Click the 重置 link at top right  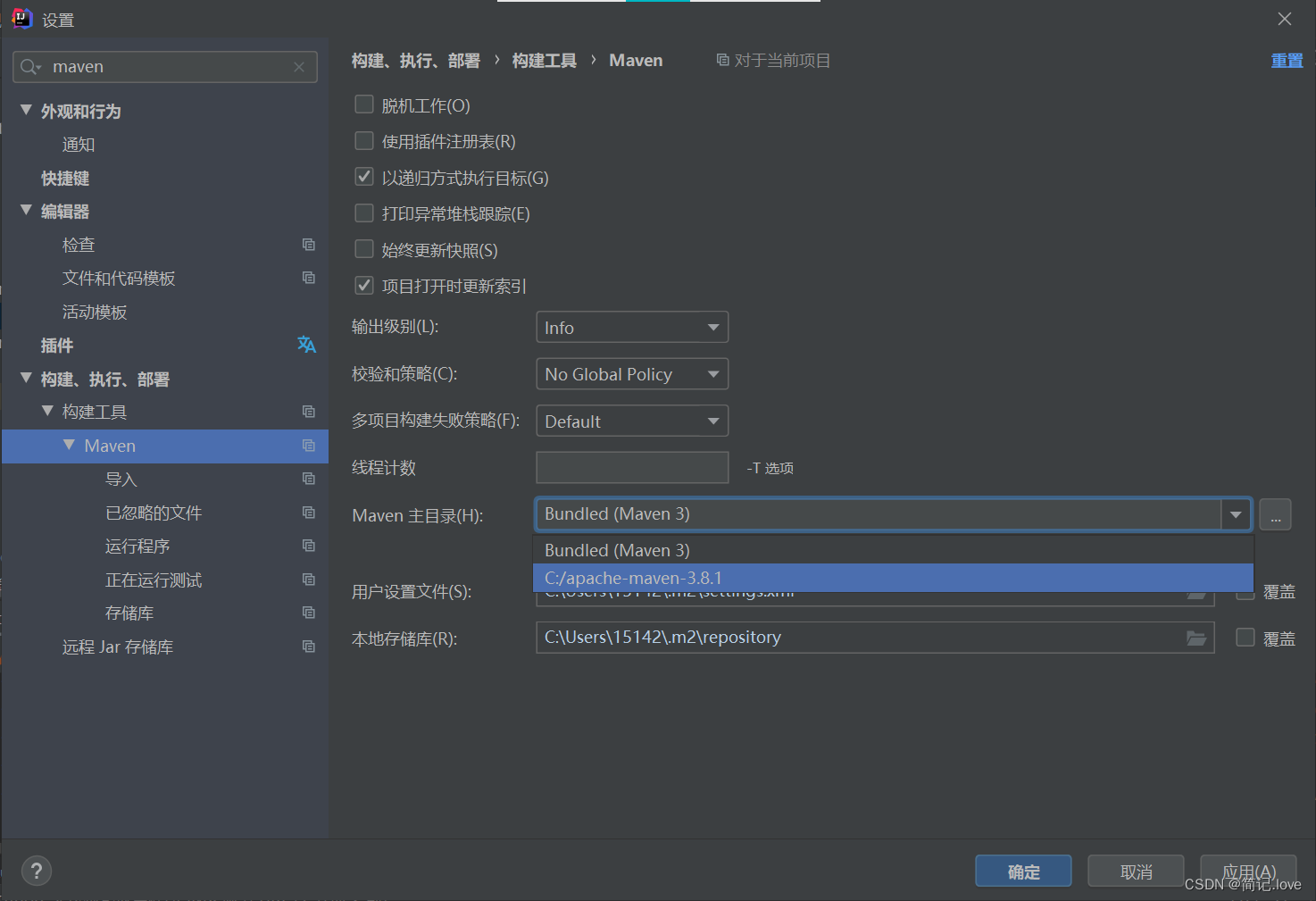pos(1287,60)
